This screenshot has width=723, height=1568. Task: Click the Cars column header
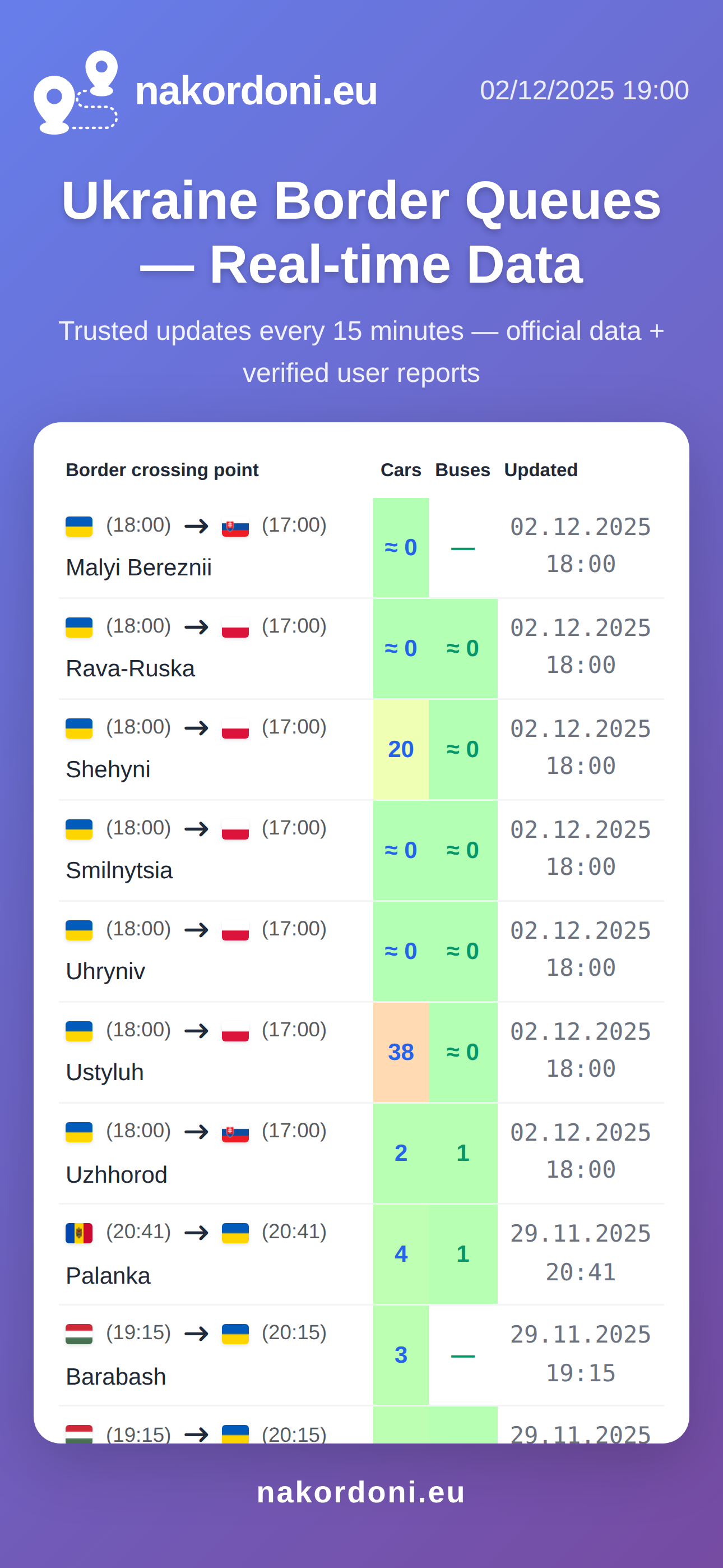coord(400,470)
